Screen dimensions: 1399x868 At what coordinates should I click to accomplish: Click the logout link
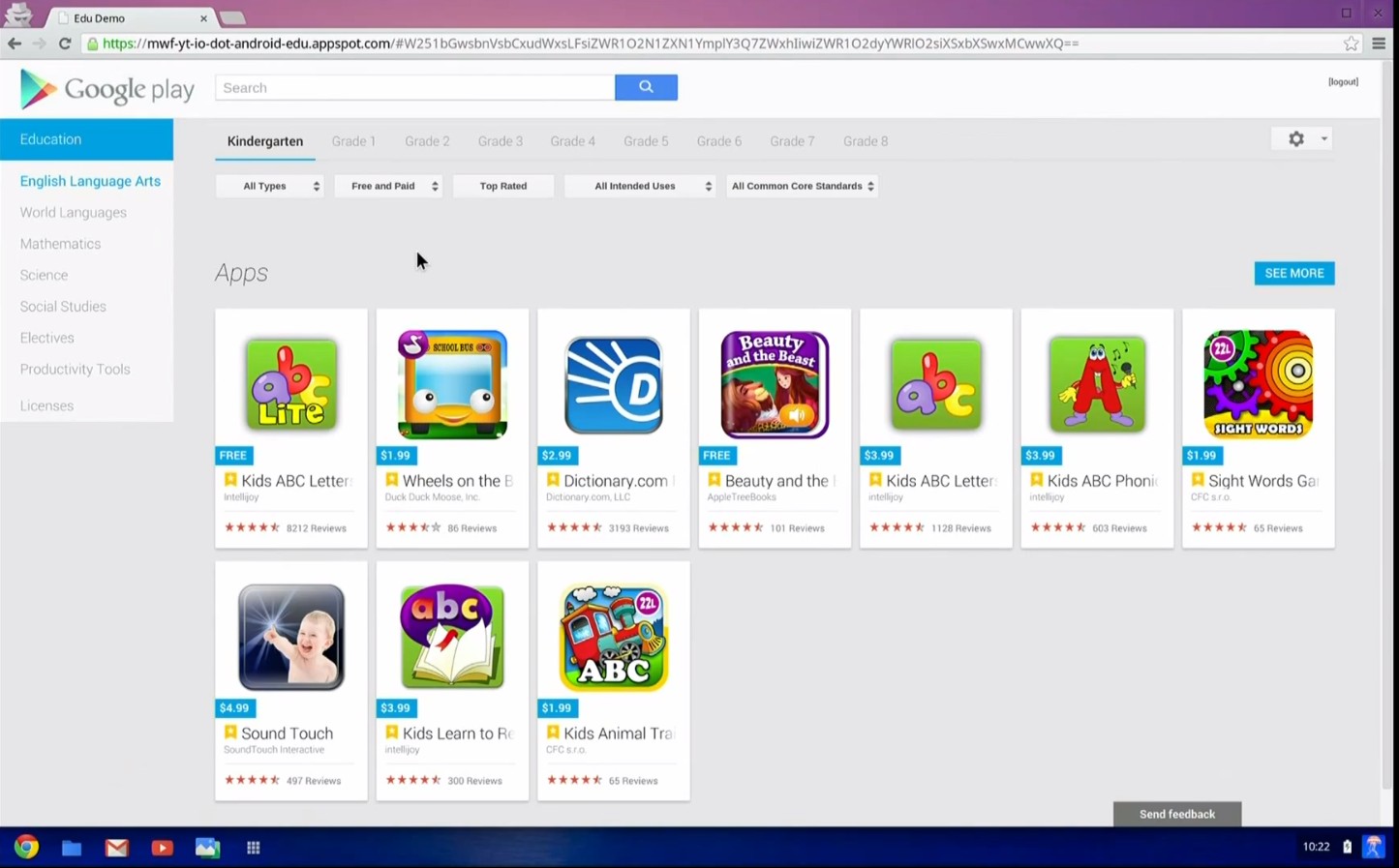1343,82
